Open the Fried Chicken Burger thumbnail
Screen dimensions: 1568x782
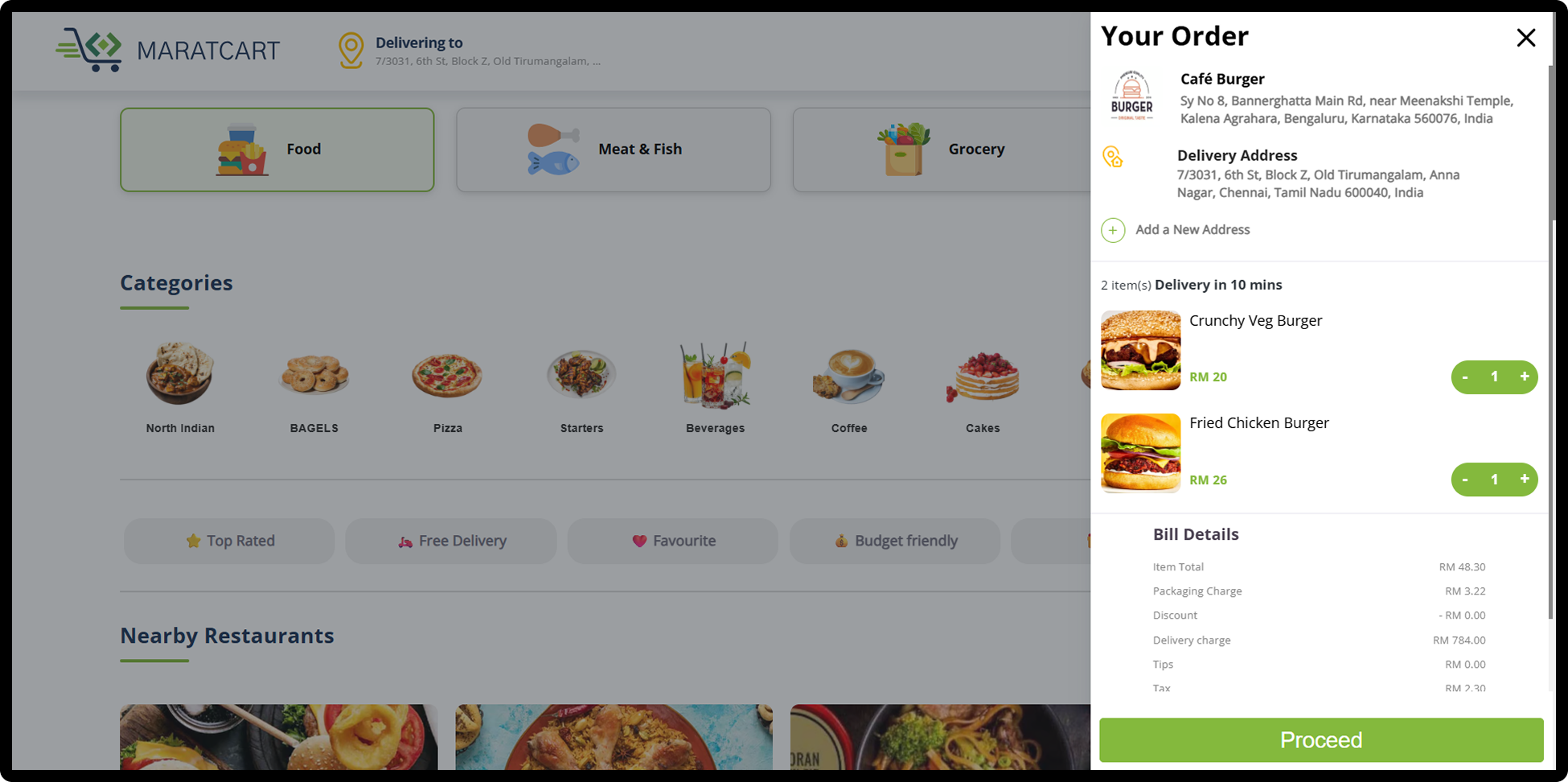(x=1140, y=453)
